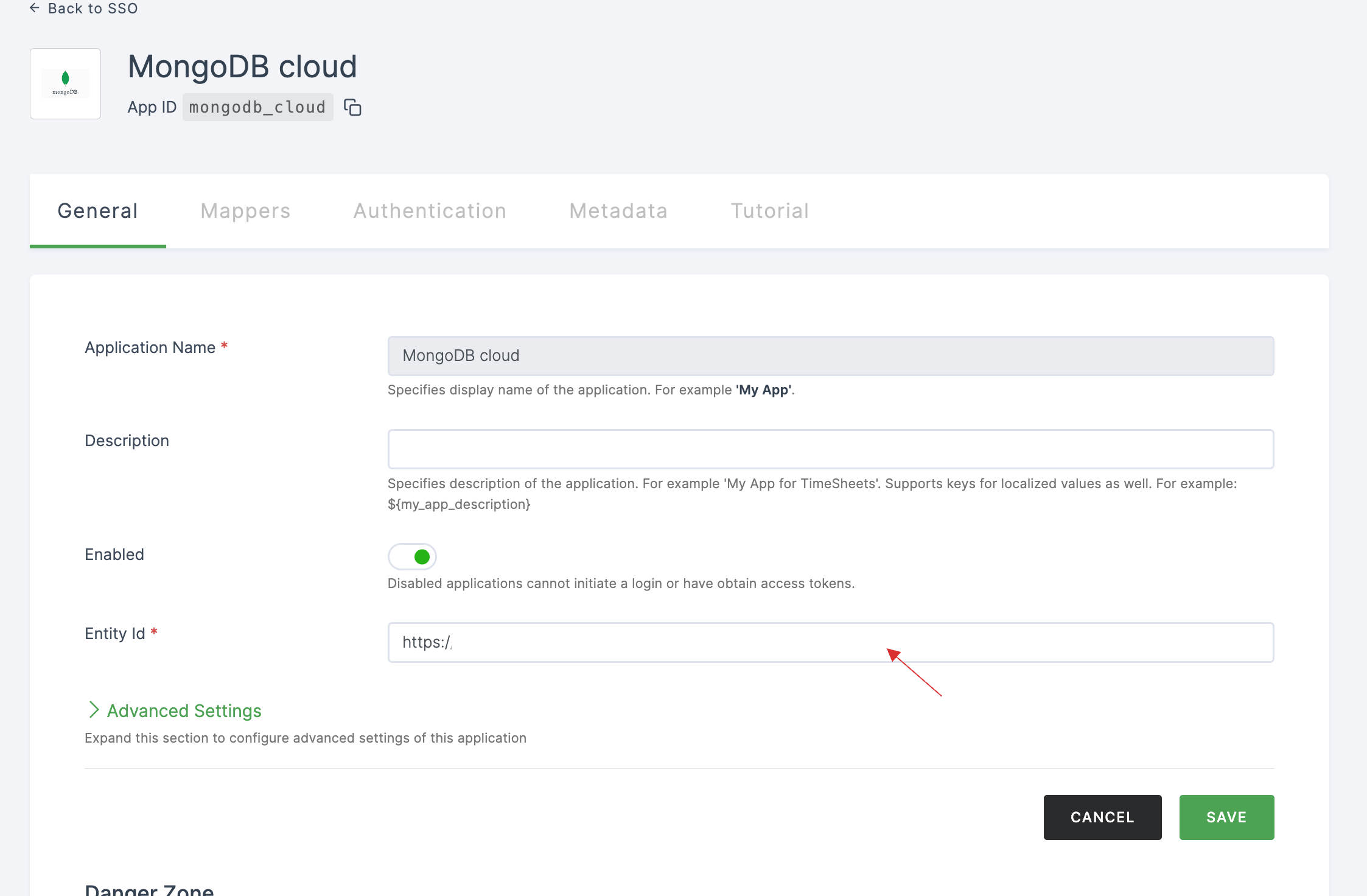Open the Tutorial tab
Viewport: 1367px width, 896px height.
769,211
